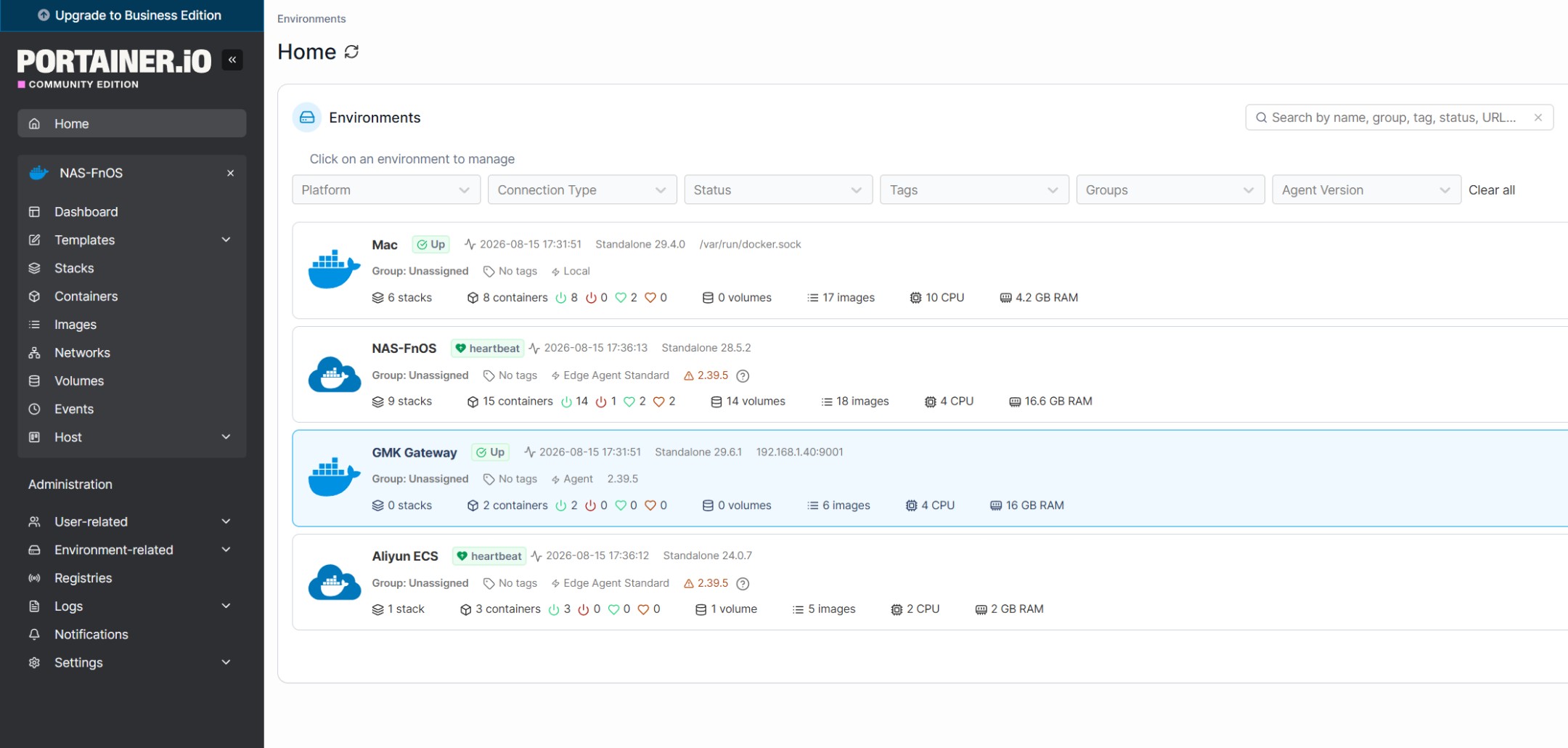1568x748 pixels.
Task: Click the heartbeat badge on Aliyun ECS
Action: point(489,556)
